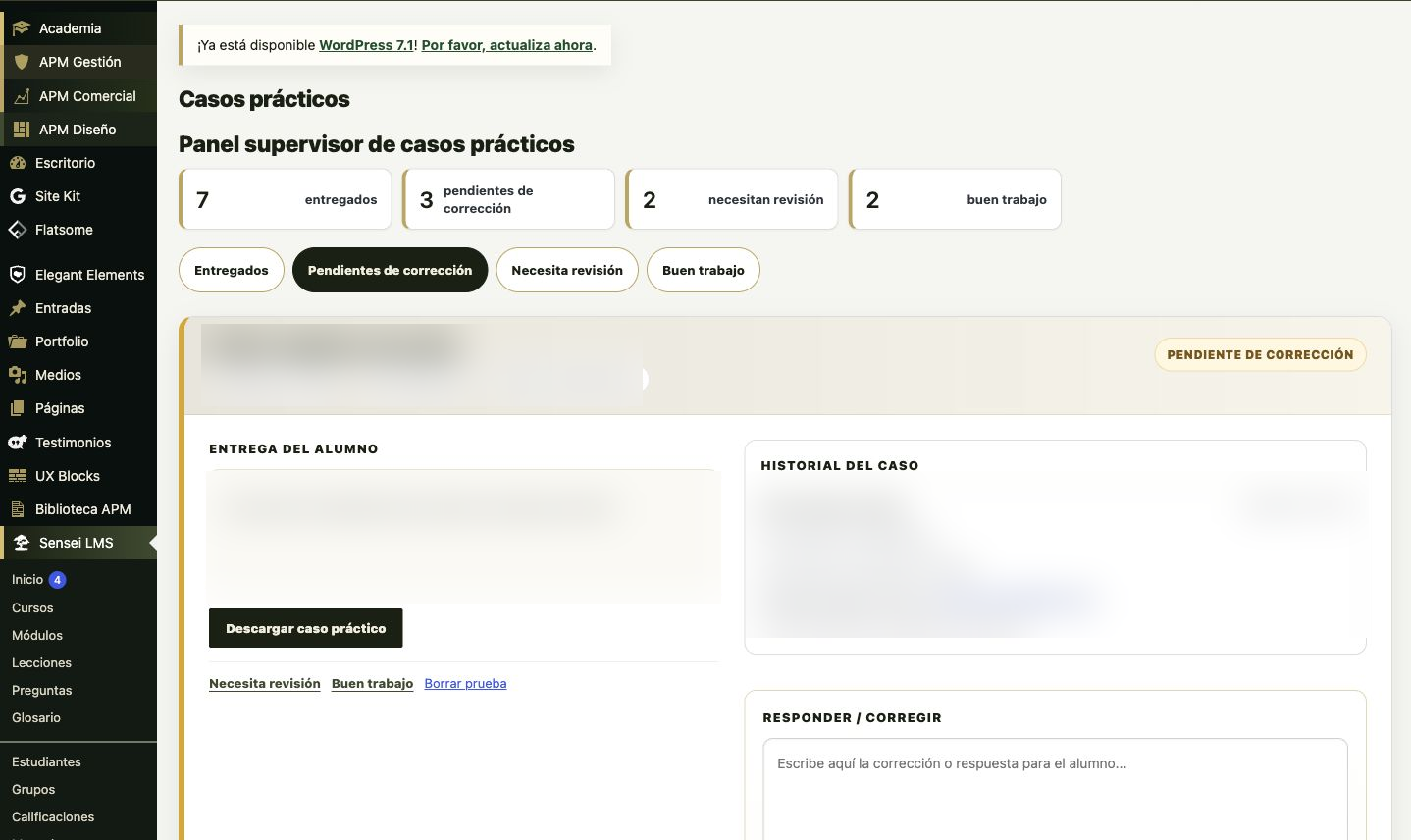Download with Descargar caso práctico button

[x=306, y=628]
